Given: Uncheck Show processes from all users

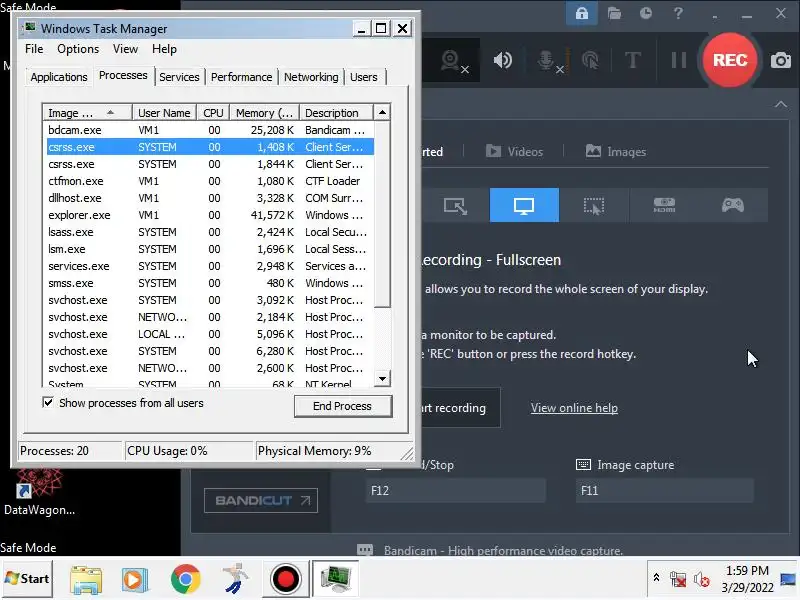Looking at the screenshot, I should click(x=48, y=403).
